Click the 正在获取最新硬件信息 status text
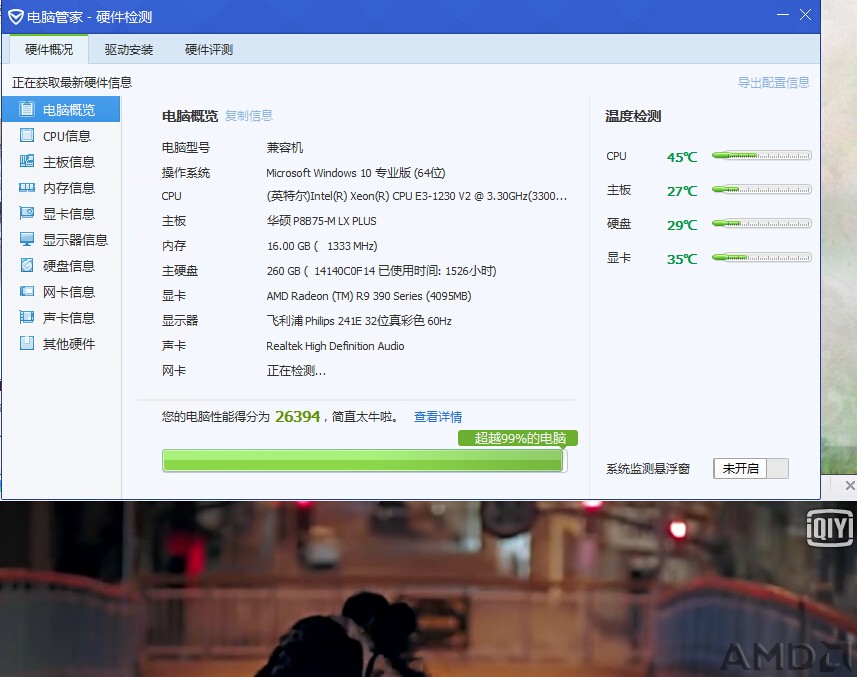 [x=72, y=83]
